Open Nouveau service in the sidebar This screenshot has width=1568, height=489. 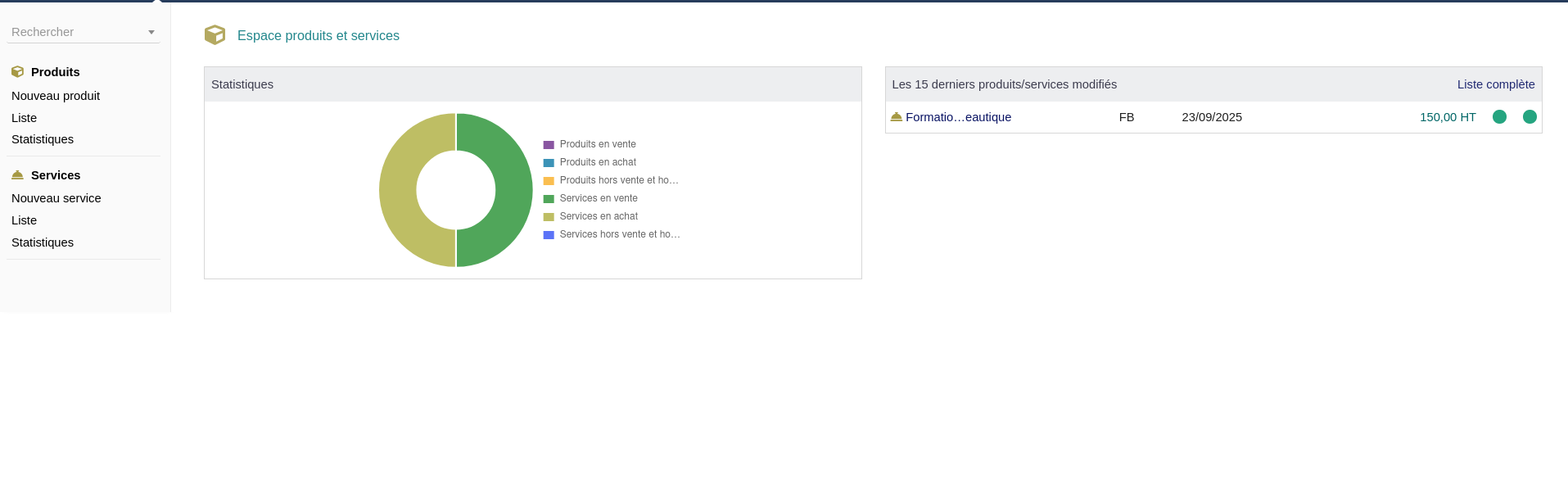[56, 198]
